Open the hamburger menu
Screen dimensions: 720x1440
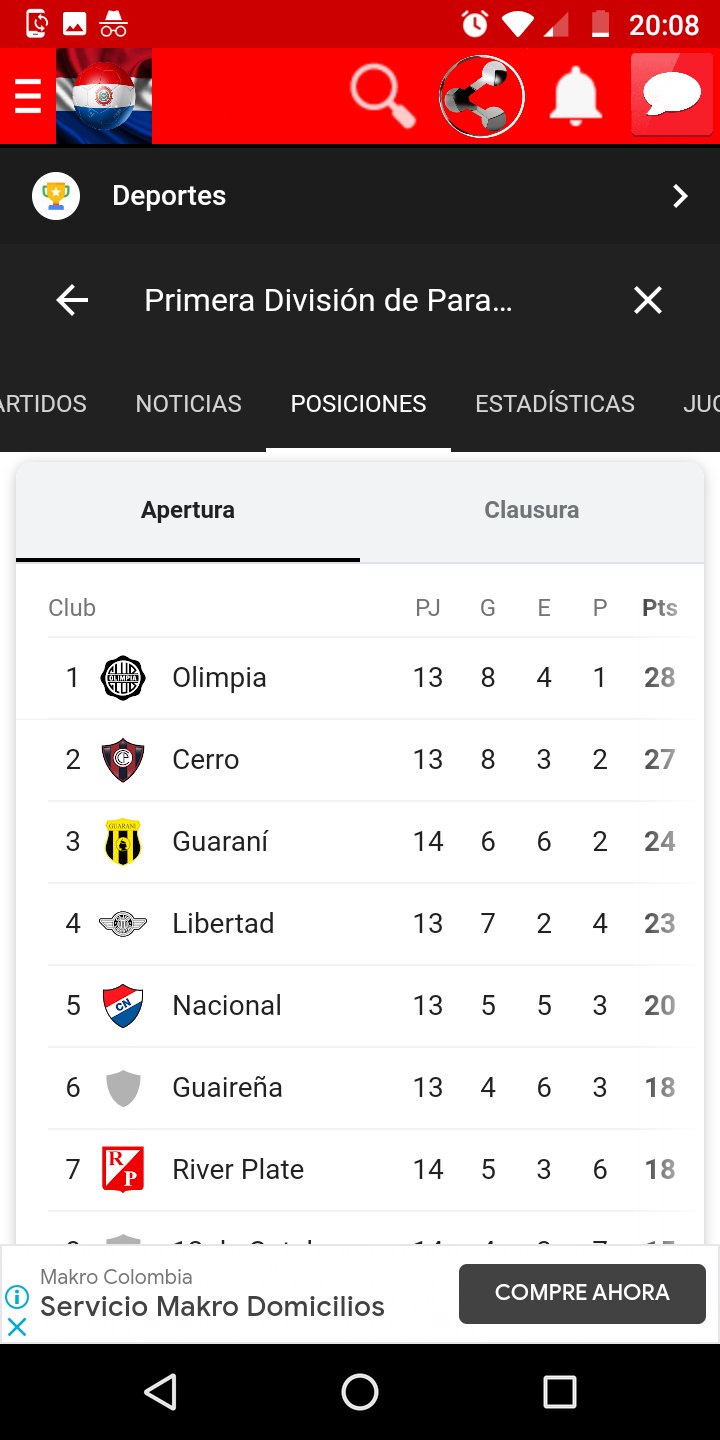27,96
